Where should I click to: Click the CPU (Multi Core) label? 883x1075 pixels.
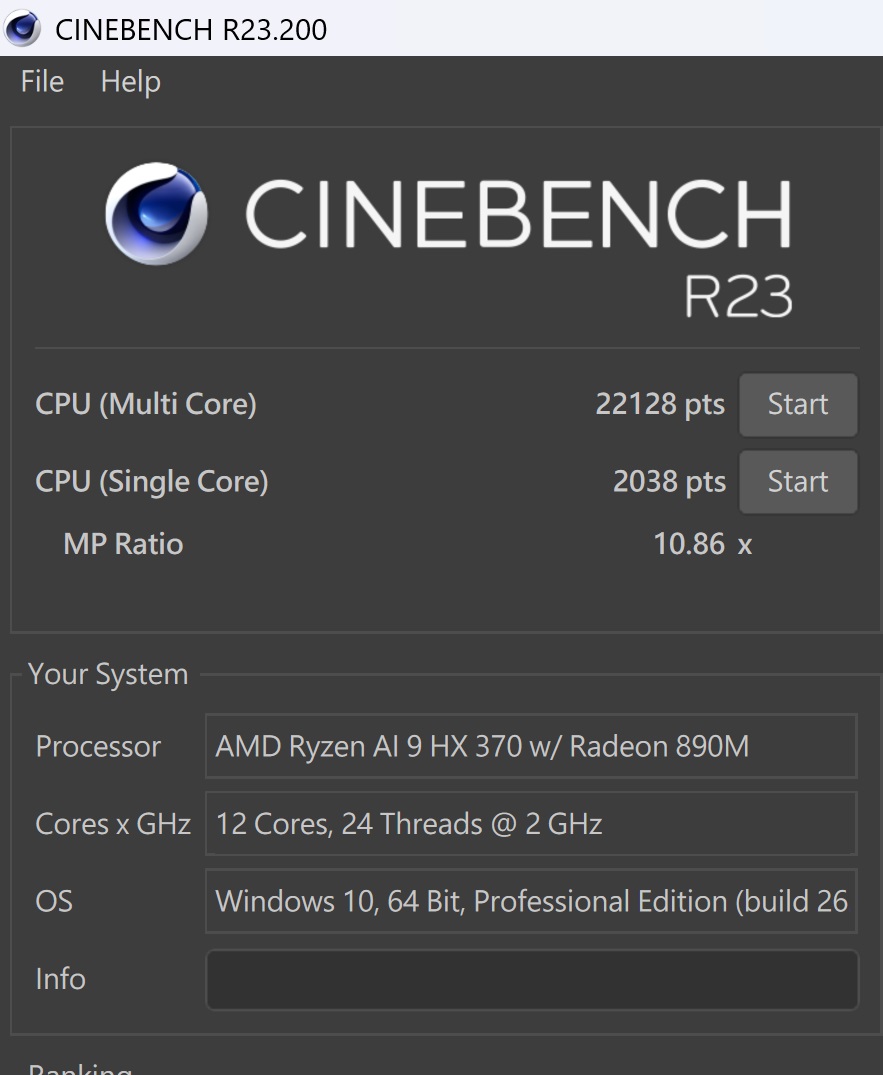click(x=146, y=404)
